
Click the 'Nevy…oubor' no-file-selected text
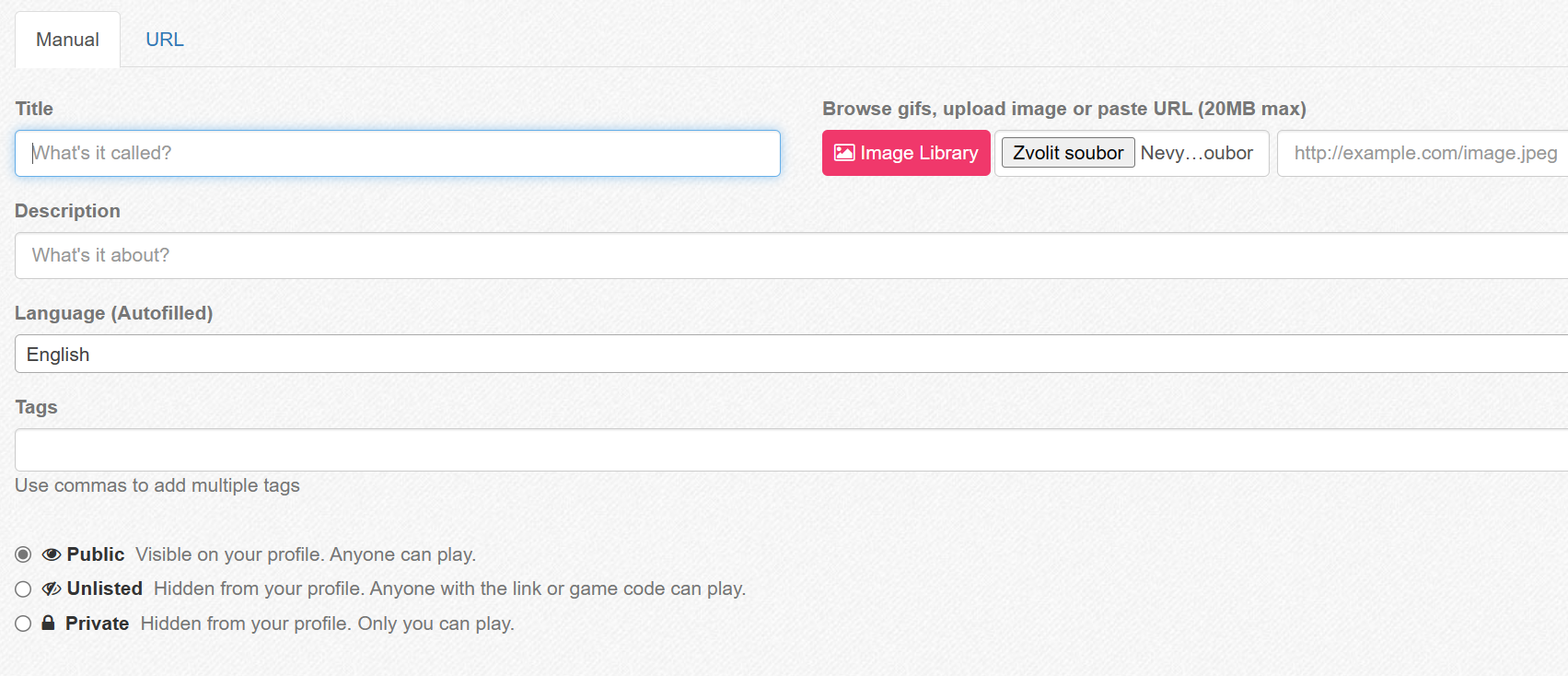pyautogui.click(x=1196, y=153)
